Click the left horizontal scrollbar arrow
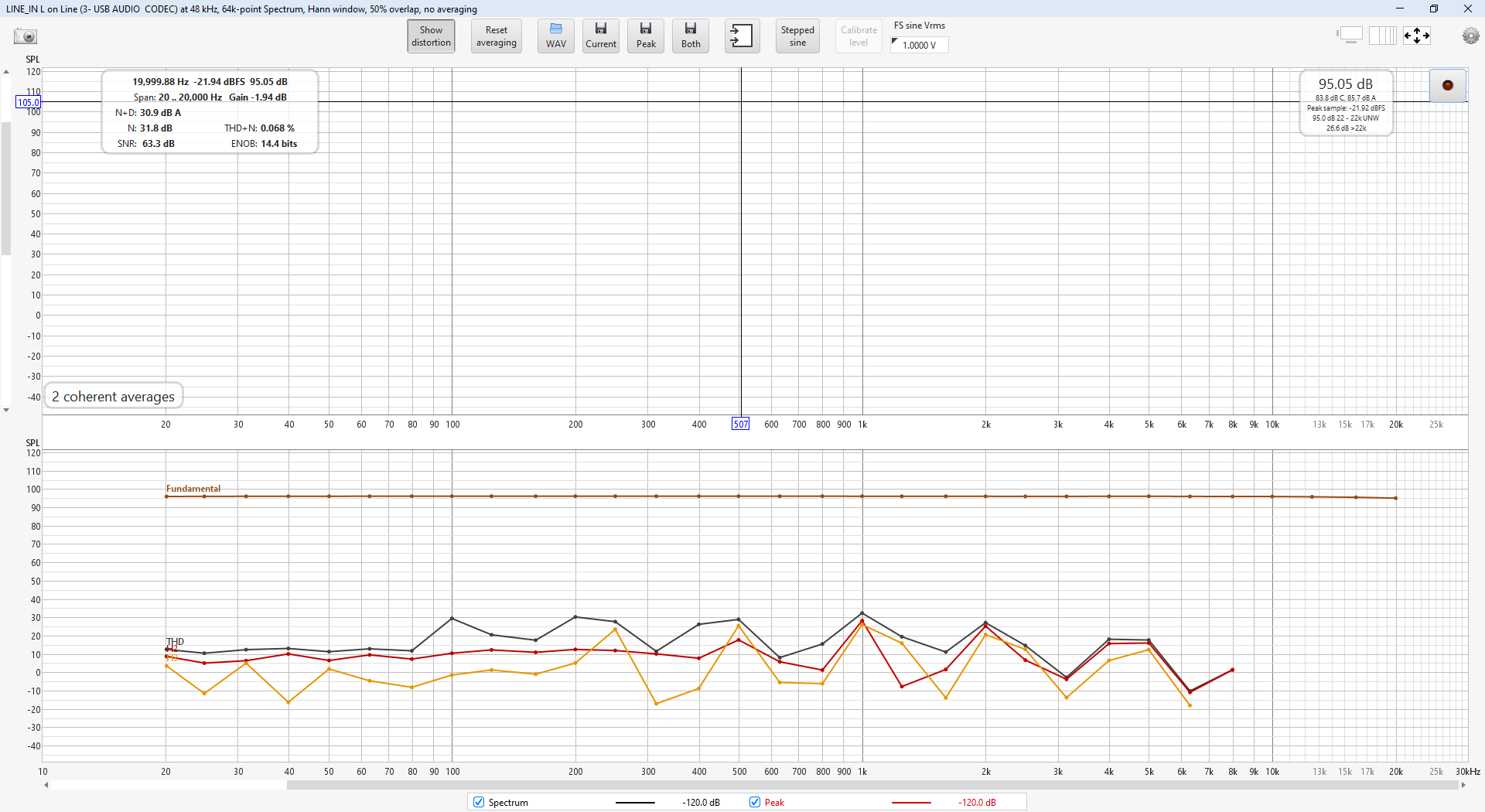The width and height of the screenshot is (1485, 812). point(46,785)
